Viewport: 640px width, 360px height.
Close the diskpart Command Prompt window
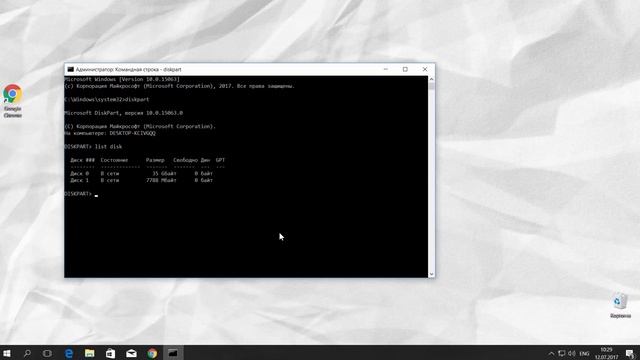tap(425, 69)
